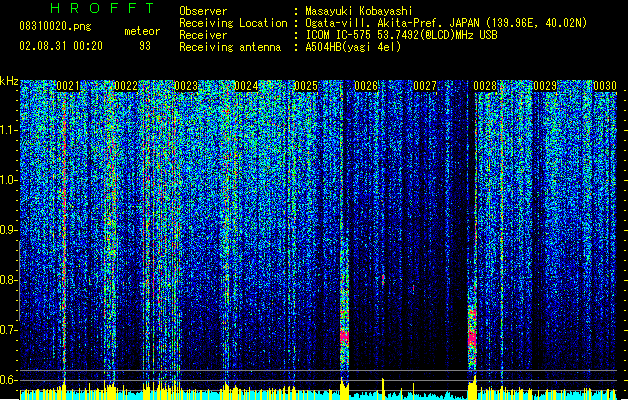Click the Receiving antenna label
Image resolution: width=629 pixels, height=400 pixels.
click(x=230, y=47)
